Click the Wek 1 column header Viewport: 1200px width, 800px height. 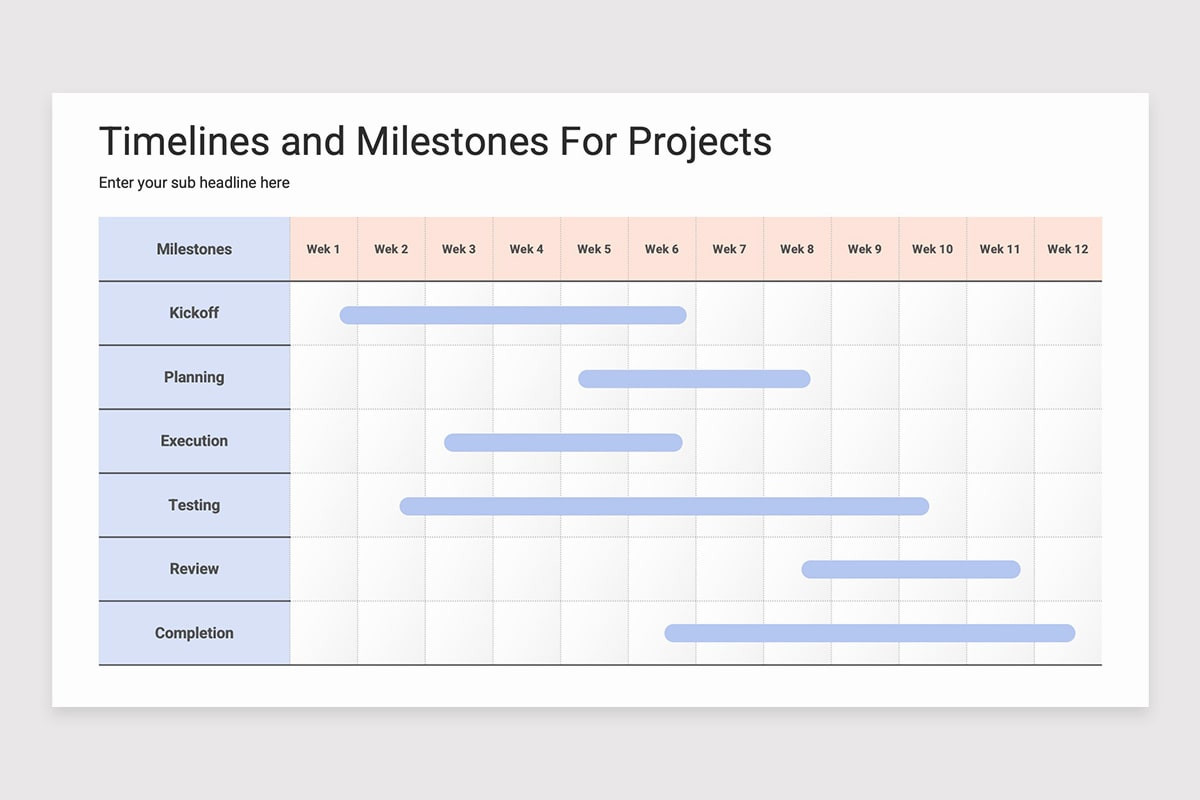(x=324, y=249)
